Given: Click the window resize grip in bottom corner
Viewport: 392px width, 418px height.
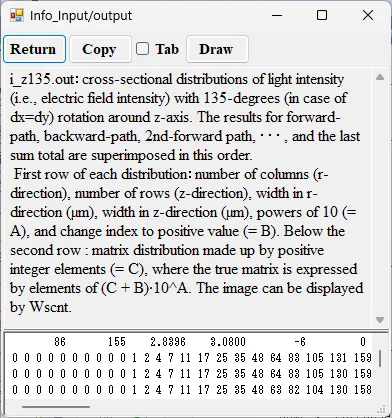Looking at the screenshot, I should [382, 409].
